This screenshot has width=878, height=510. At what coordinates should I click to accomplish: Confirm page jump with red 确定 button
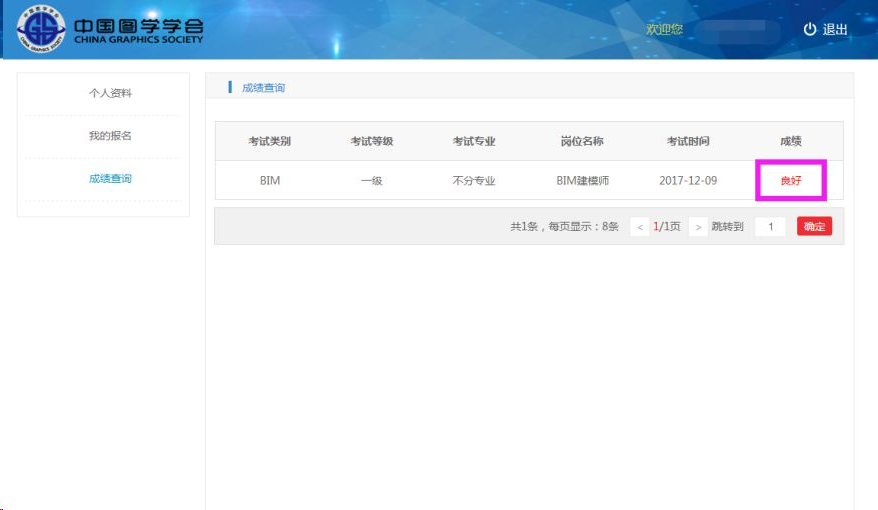click(x=814, y=226)
